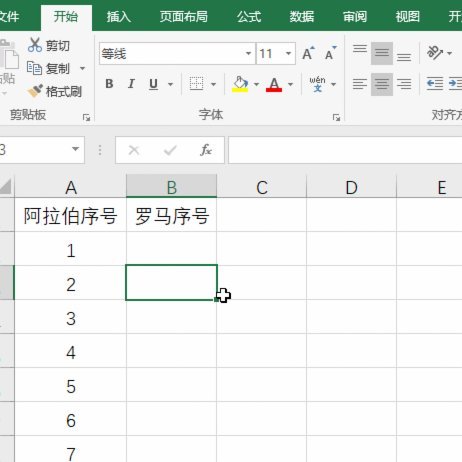
Task: Open the Borders dropdown arrow
Action: click(213, 84)
